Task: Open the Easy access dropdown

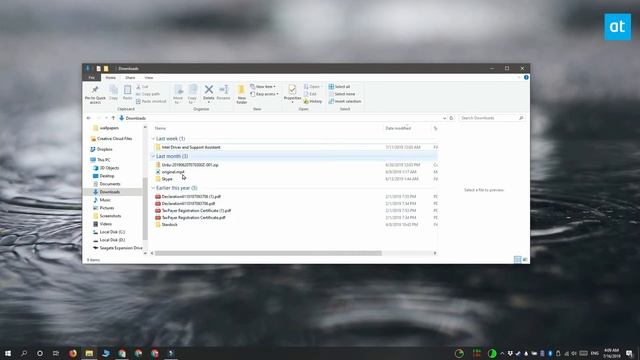Action: point(264,94)
